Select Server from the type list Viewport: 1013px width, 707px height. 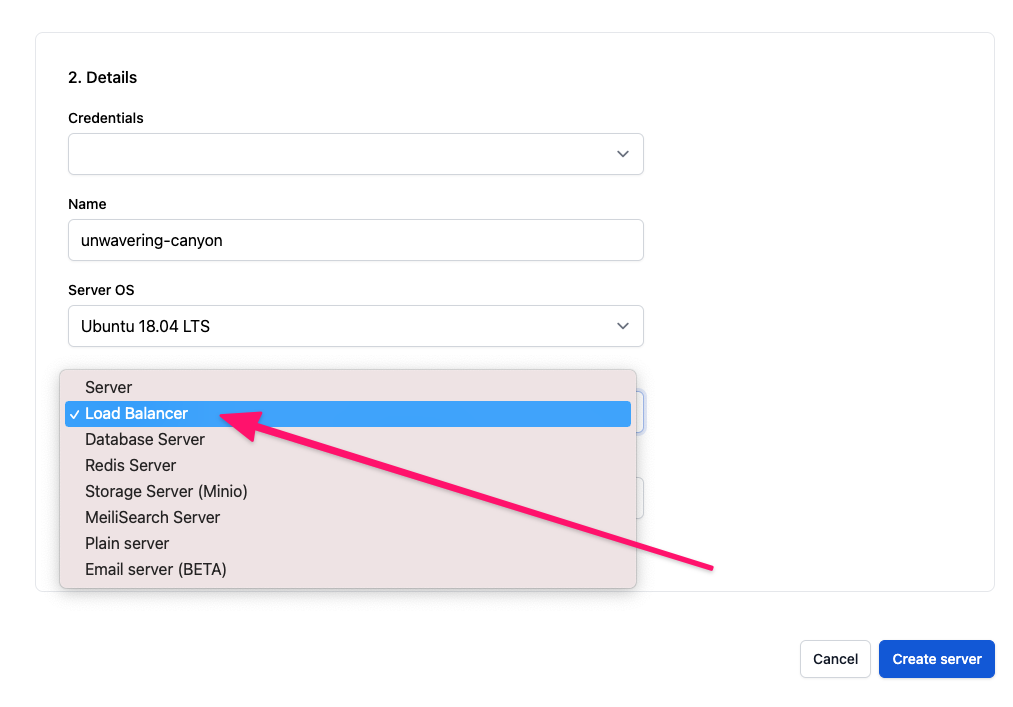coord(348,387)
